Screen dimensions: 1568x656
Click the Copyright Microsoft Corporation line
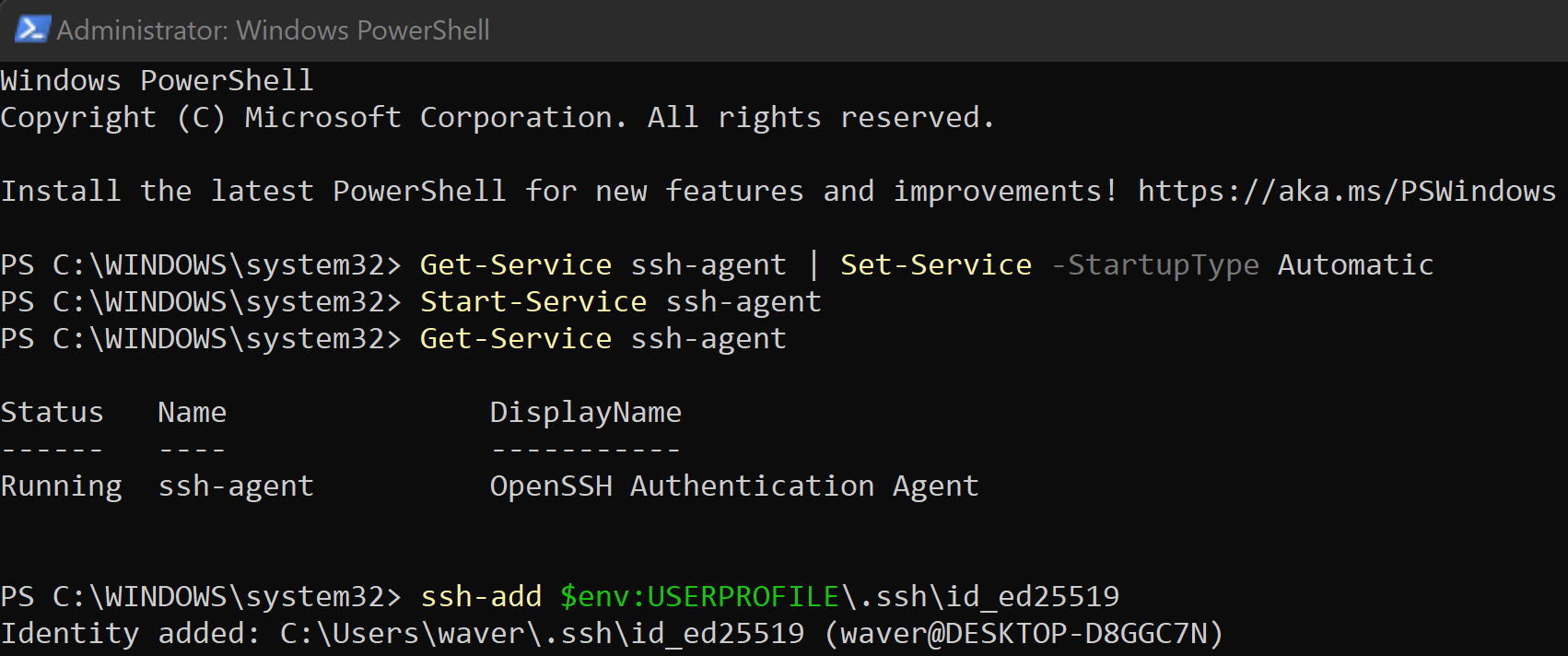coord(497,118)
